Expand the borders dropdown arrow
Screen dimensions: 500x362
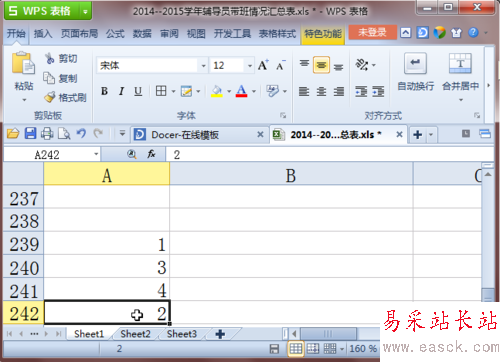[173, 91]
